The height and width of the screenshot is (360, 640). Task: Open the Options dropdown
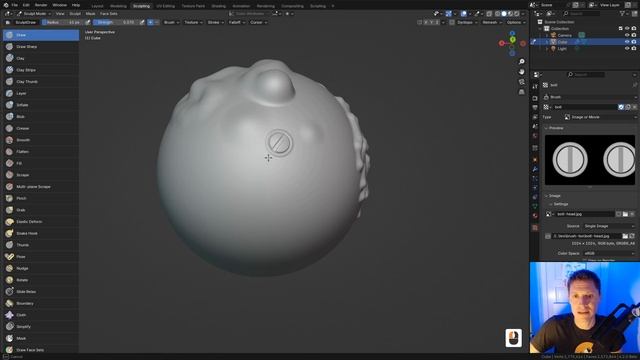516,22
